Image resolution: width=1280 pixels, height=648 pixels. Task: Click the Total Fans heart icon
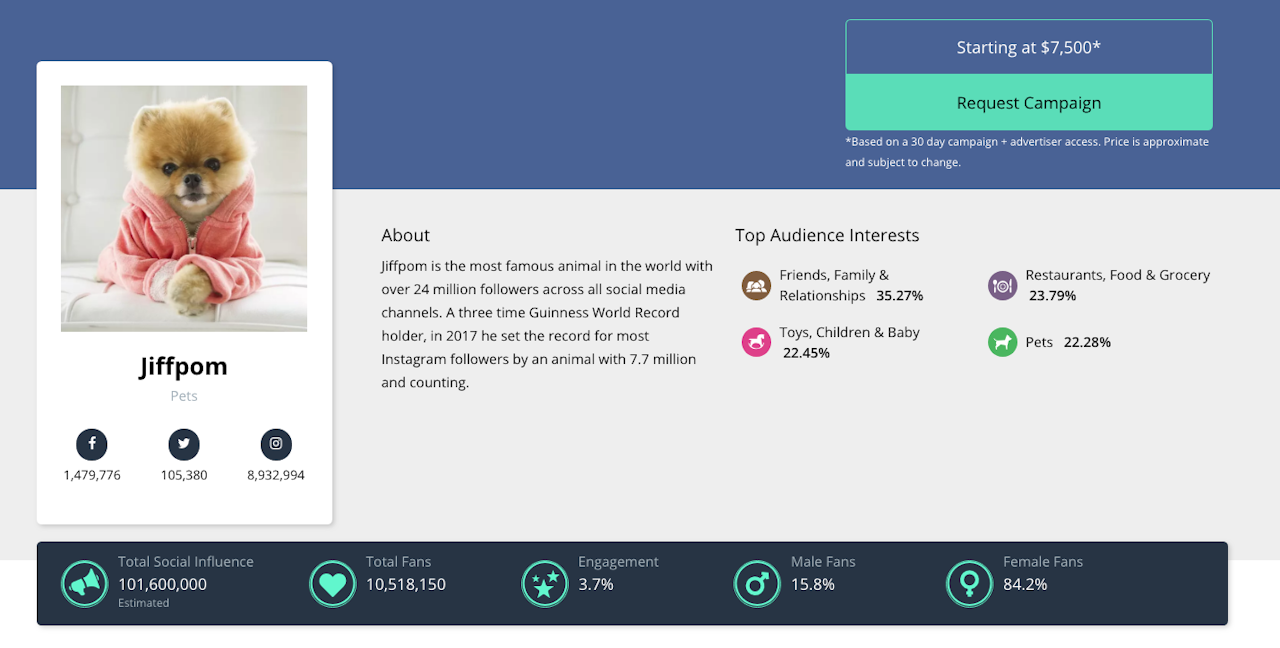click(x=332, y=583)
